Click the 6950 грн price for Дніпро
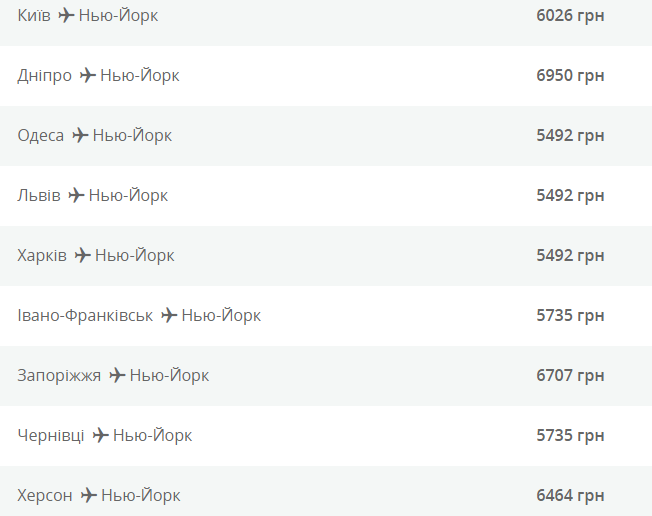Viewport: 652px width, 516px height. click(570, 76)
